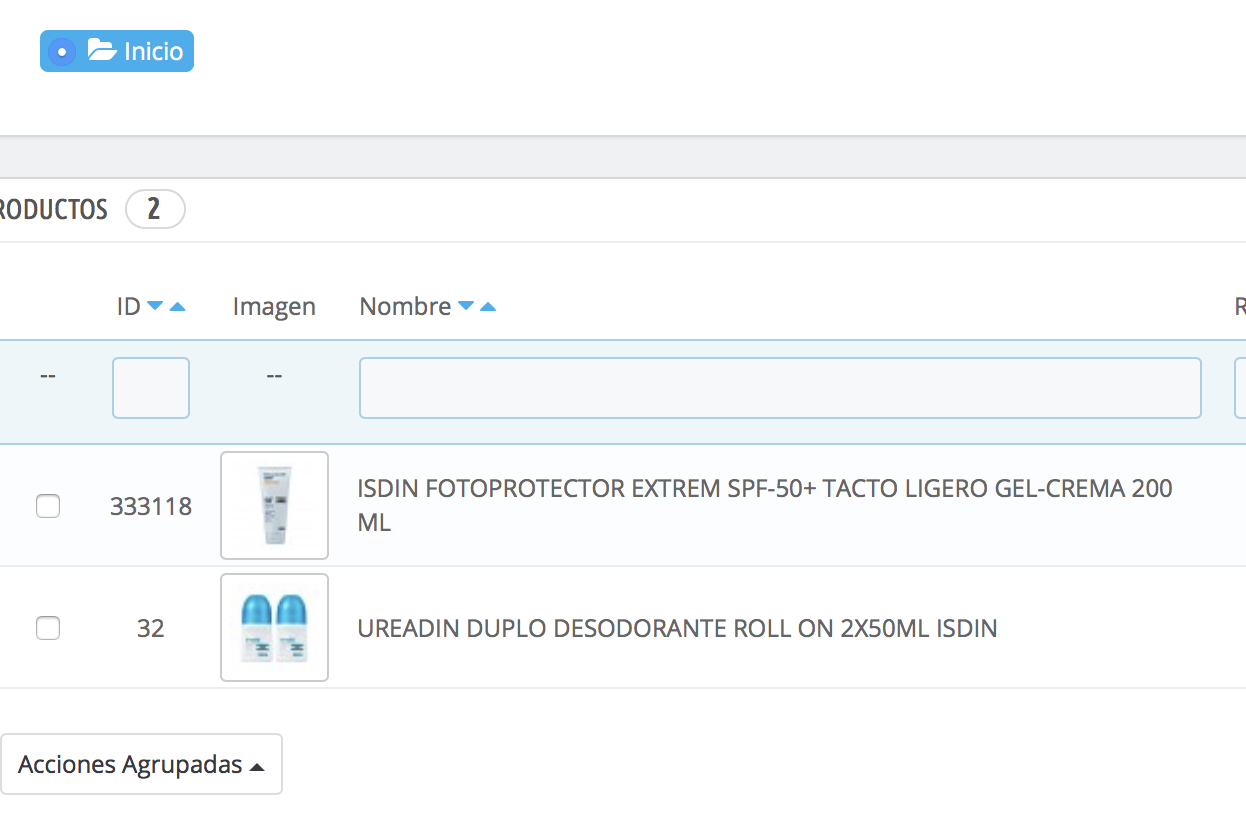Click the Nombre filter input field
The height and width of the screenshot is (830, 1246).
[780, 388]
